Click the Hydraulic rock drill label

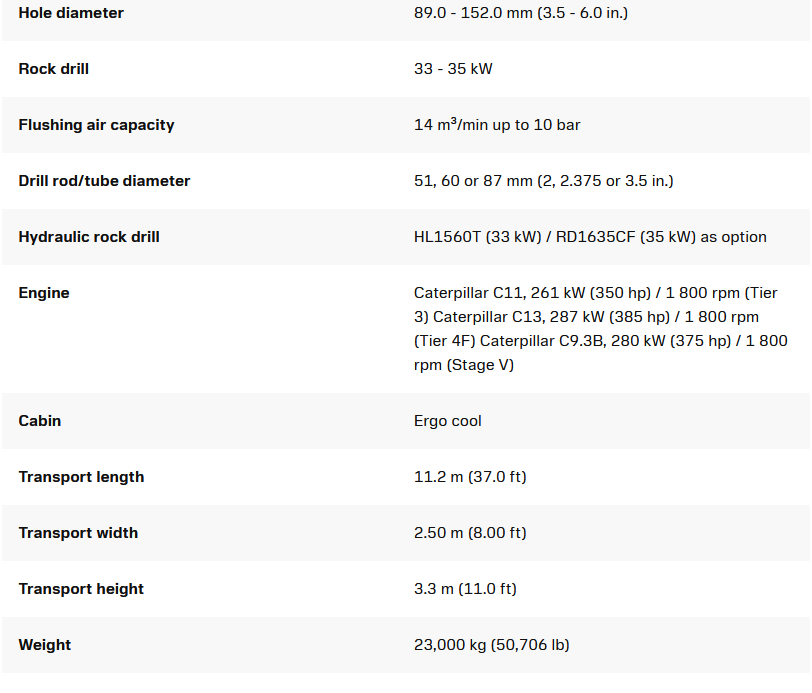coord(89,237)
